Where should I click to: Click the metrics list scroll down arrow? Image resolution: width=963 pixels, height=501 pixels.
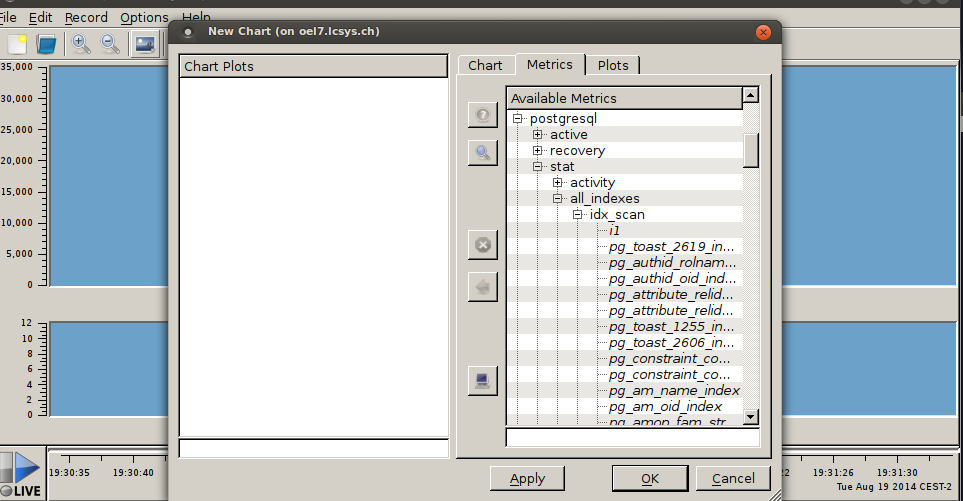pyautogui.click(x=751, y=417)
